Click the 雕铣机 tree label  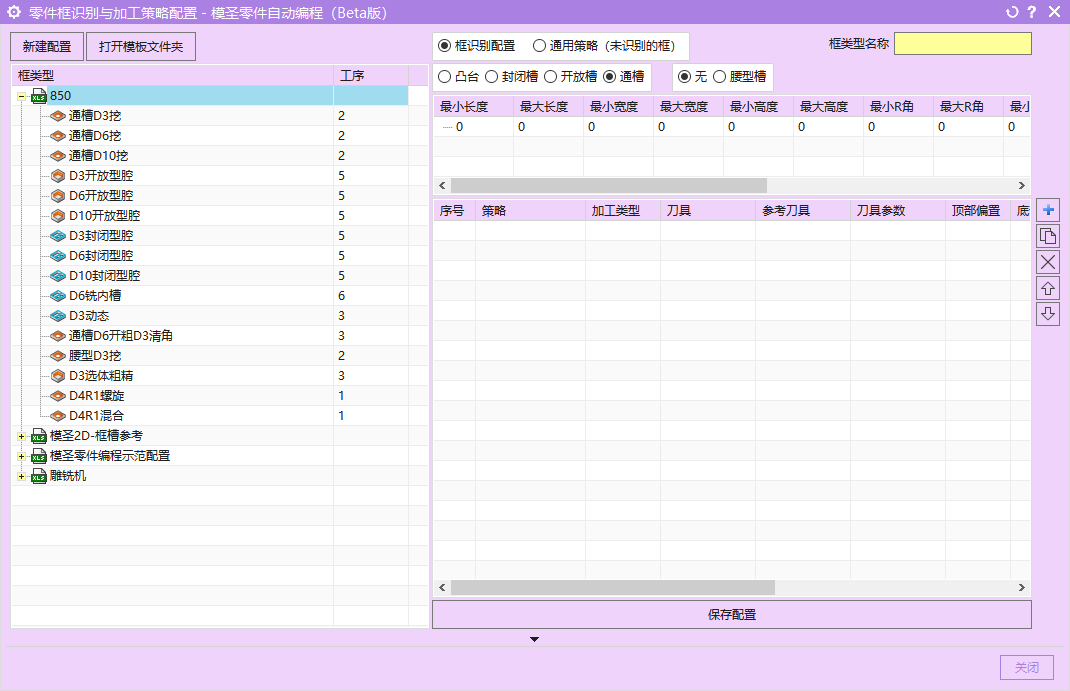pyautogui.click(x=68, y=476)
